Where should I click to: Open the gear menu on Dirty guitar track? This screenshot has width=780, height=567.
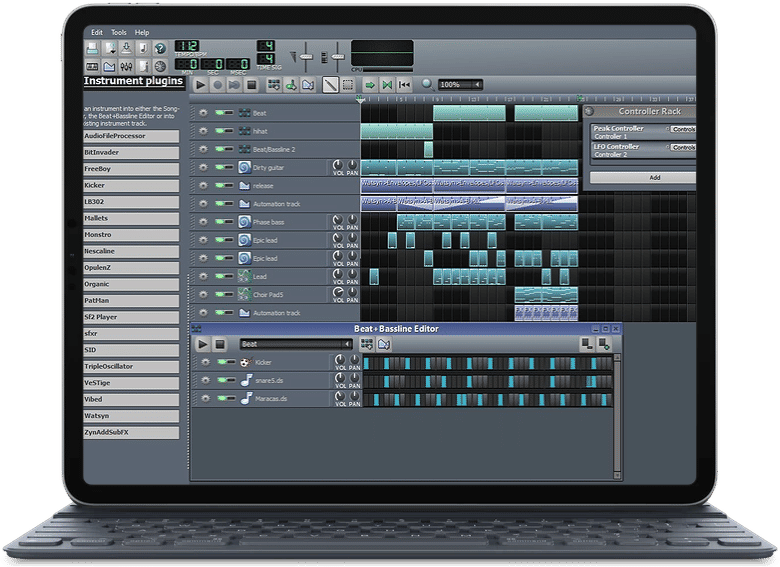click(x=203, y=167)
